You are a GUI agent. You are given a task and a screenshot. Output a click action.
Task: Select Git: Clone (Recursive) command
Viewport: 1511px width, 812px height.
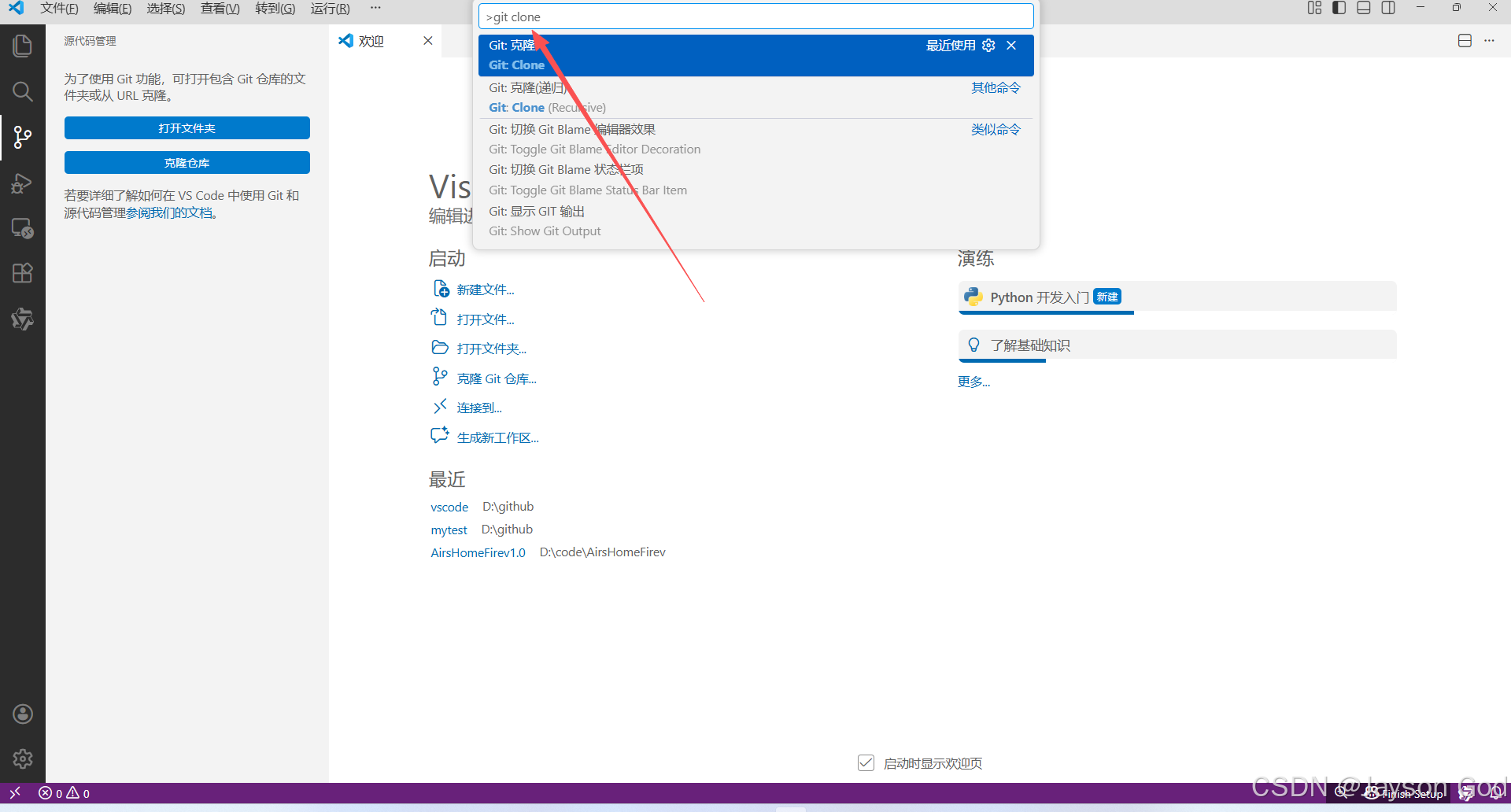[x=756, y=98]
